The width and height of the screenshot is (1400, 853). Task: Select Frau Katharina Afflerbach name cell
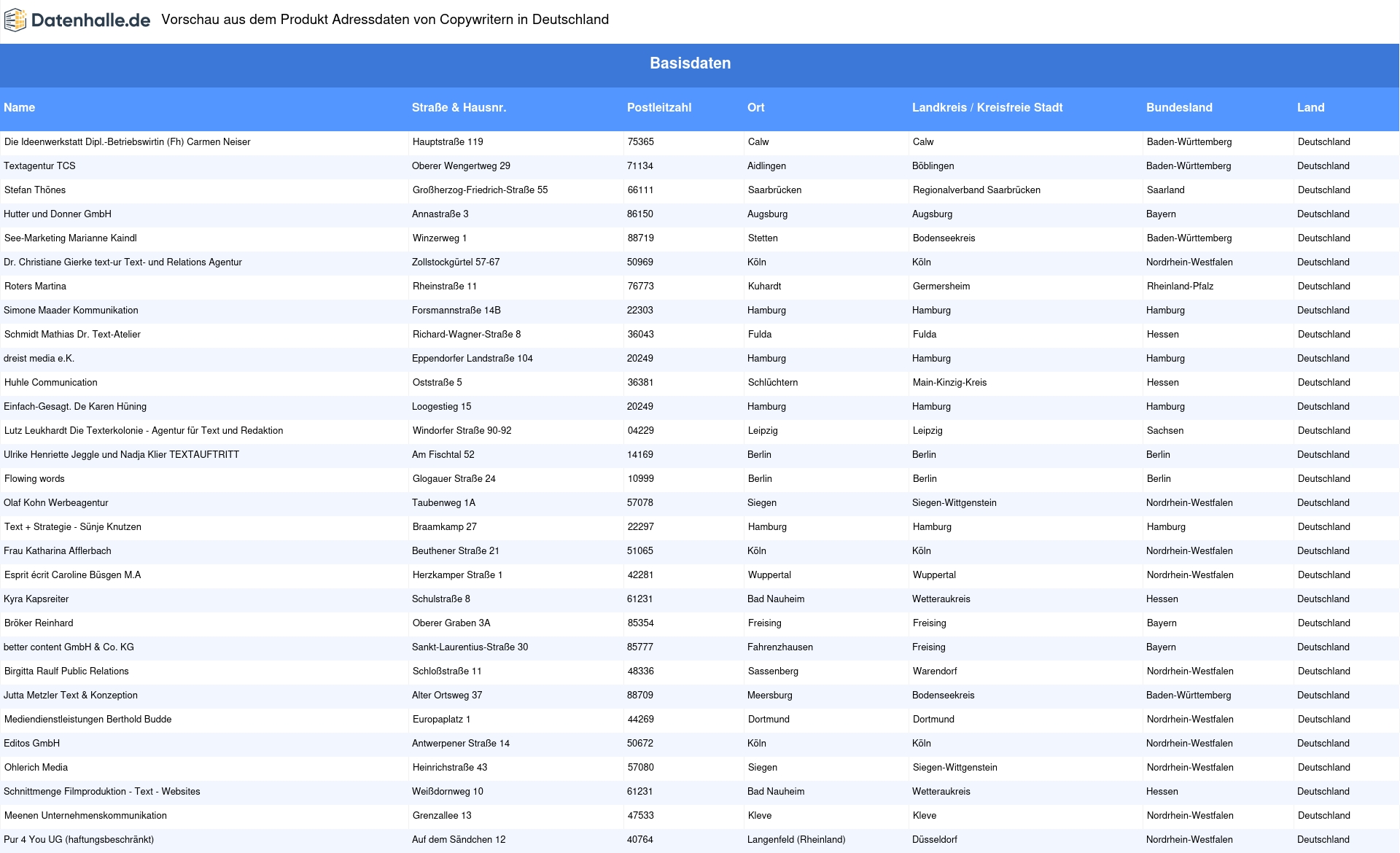[58, 551]
